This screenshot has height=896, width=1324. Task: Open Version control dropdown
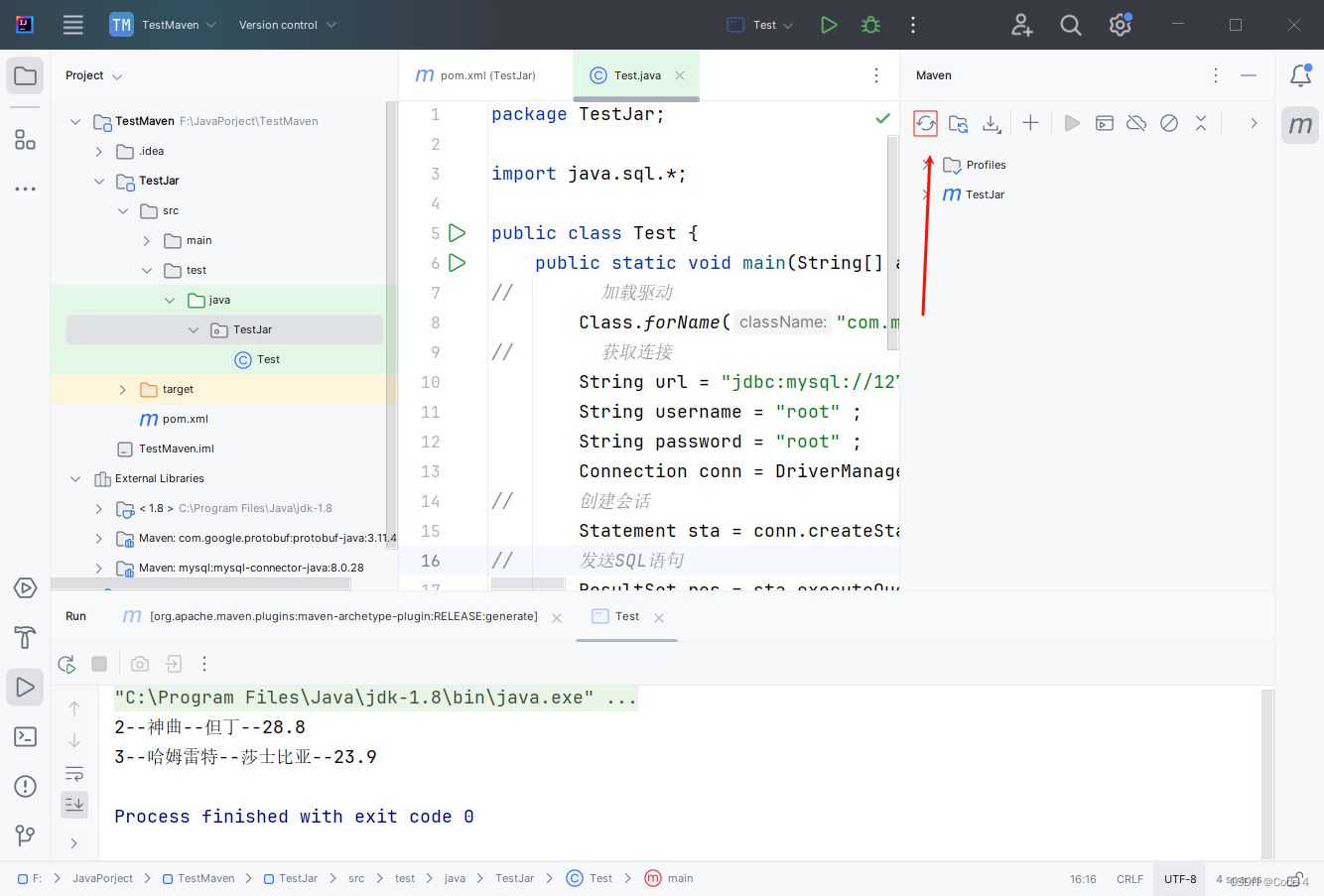pos(287,25)
